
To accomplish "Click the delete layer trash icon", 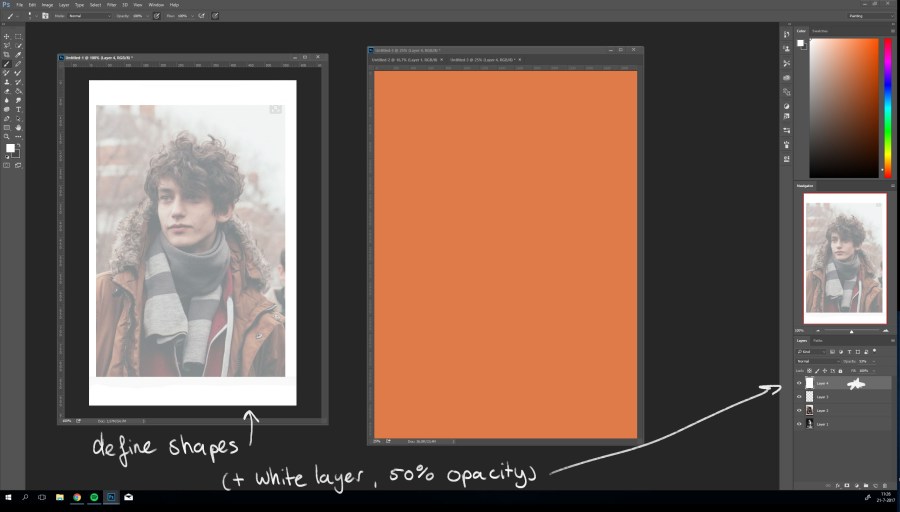I will coord(884,485).
